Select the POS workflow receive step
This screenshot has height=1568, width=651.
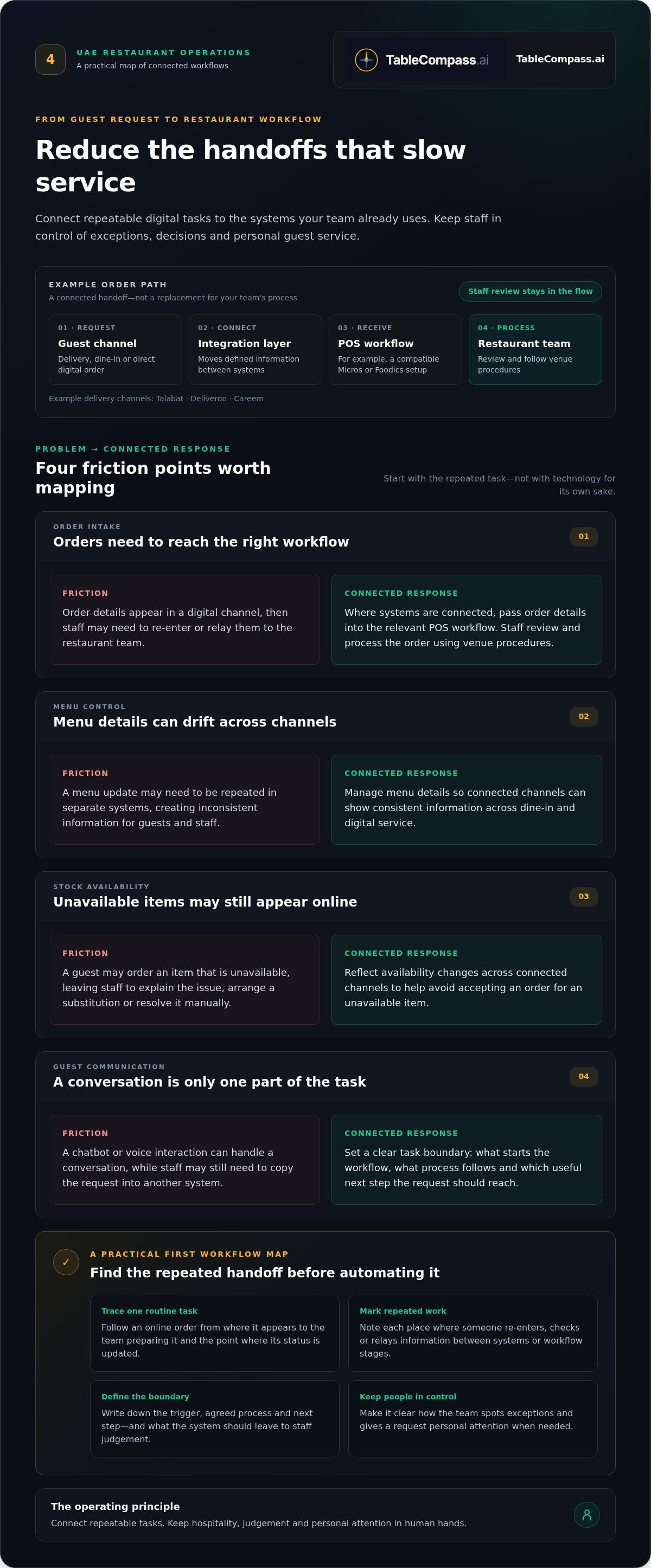[x=395, y=349]
